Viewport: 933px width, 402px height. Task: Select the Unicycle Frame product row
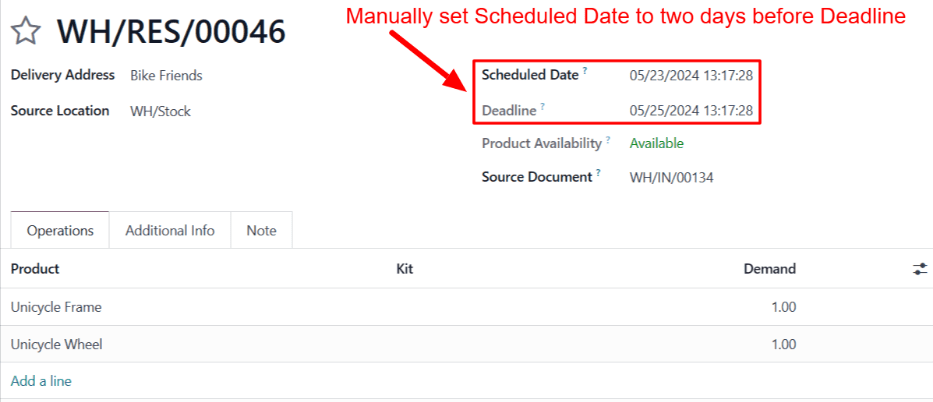coord(56,307)
